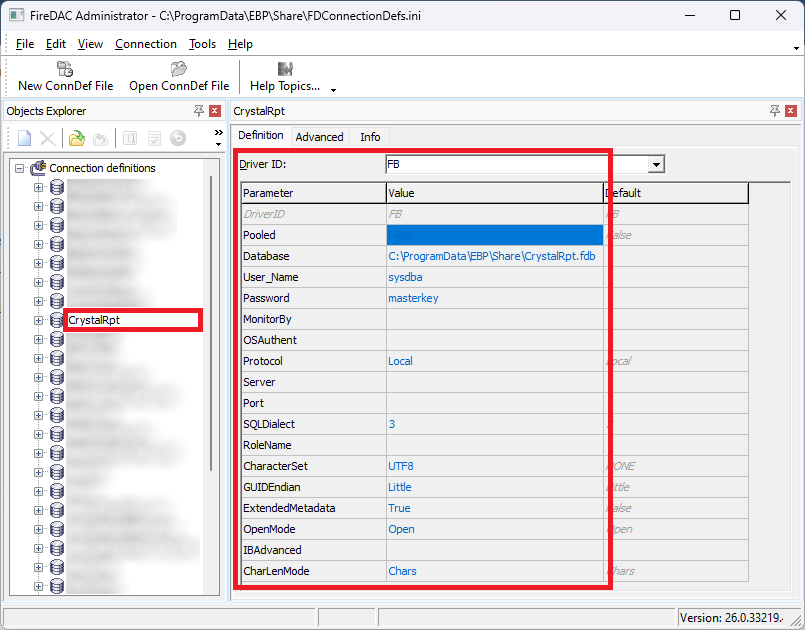The height and width of the screenshot is (630, 805).
Task: Collapse the Connection definitions tree node
Action: coord(20,168)
